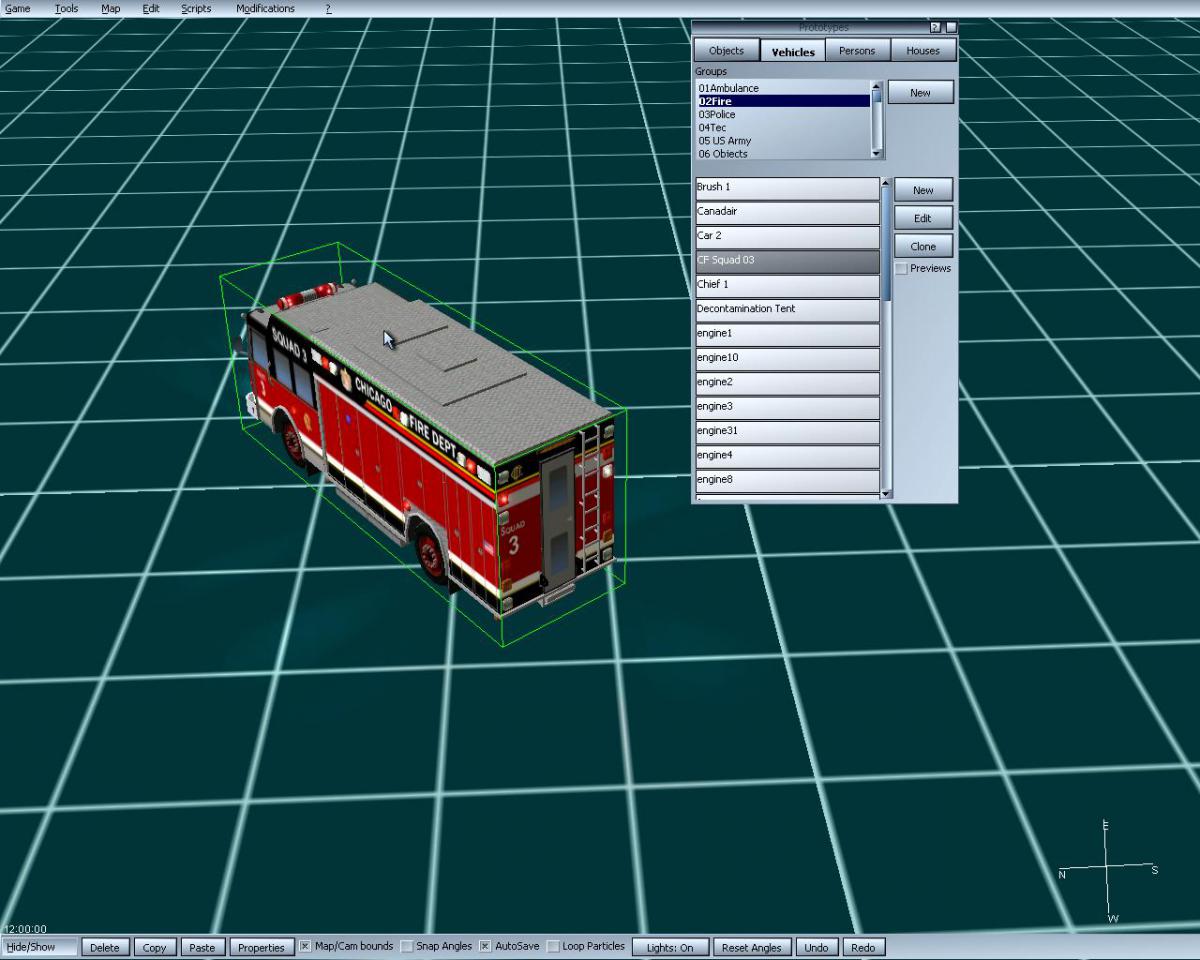Open the Tools menu
The image size is (1200, 960).
tap(66, 9)
